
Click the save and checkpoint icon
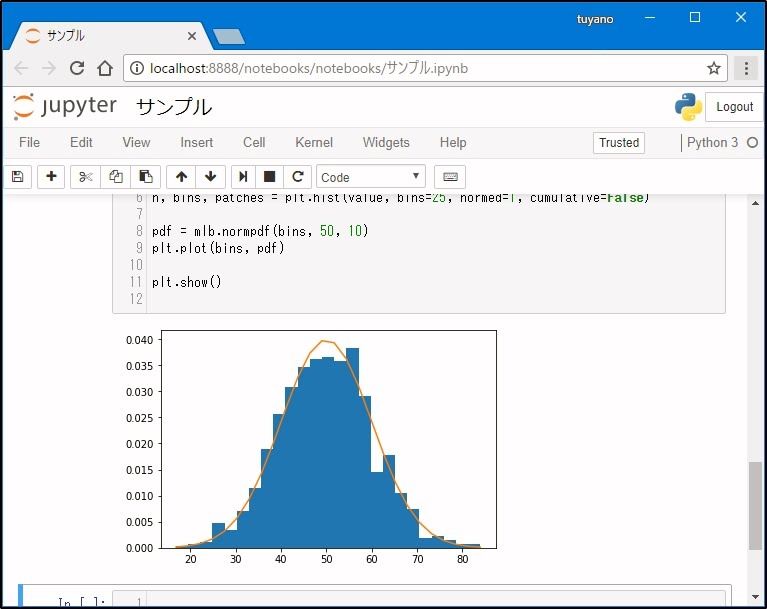click(17, 177)
